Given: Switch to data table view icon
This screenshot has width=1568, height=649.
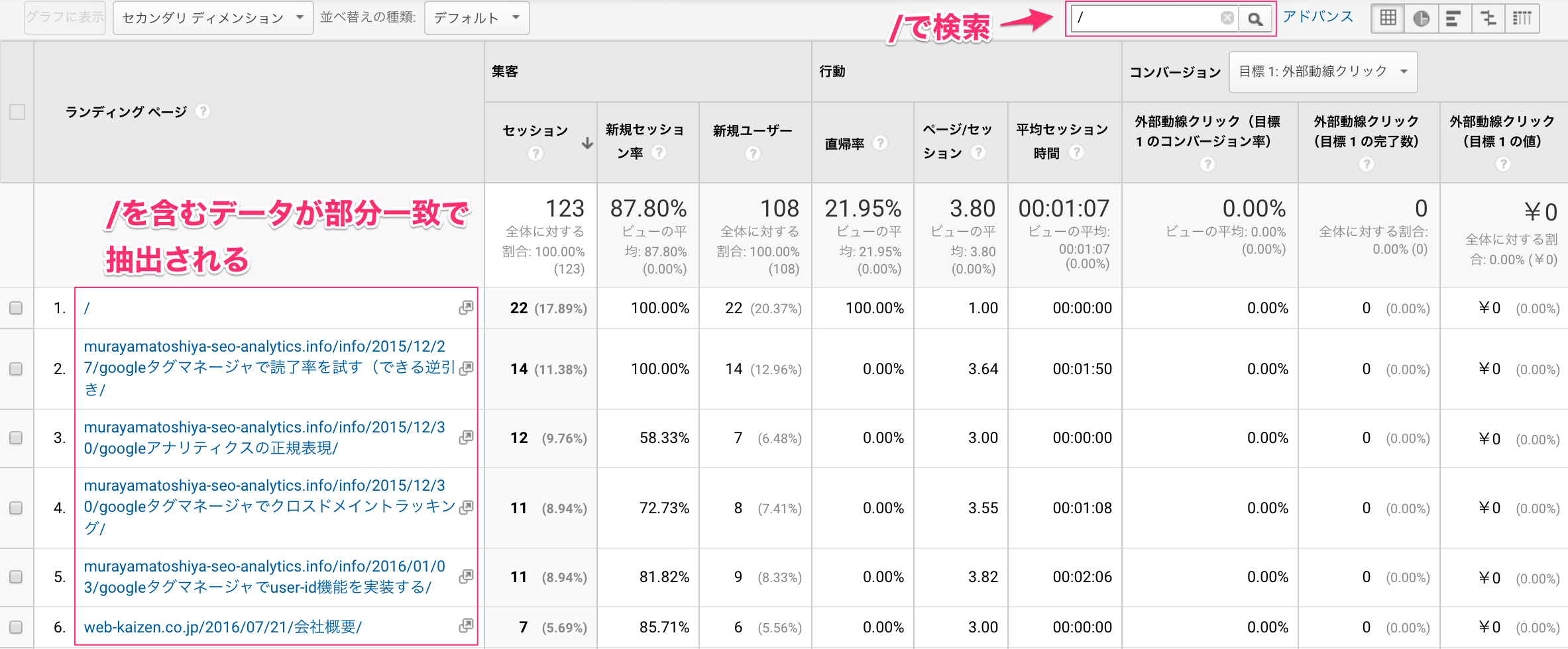Looking at the screenshot, I should pos(1388,18).
